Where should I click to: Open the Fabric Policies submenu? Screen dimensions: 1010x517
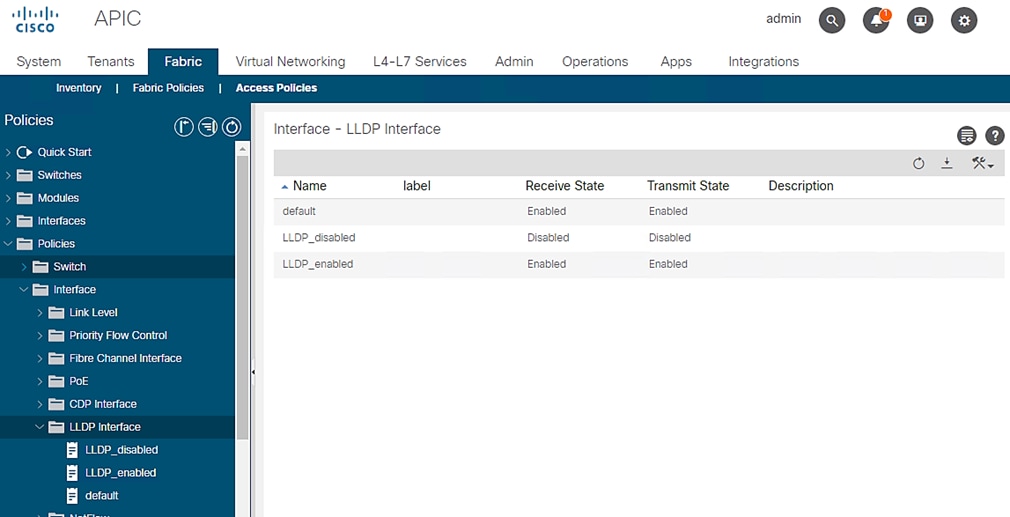(168, 88)
